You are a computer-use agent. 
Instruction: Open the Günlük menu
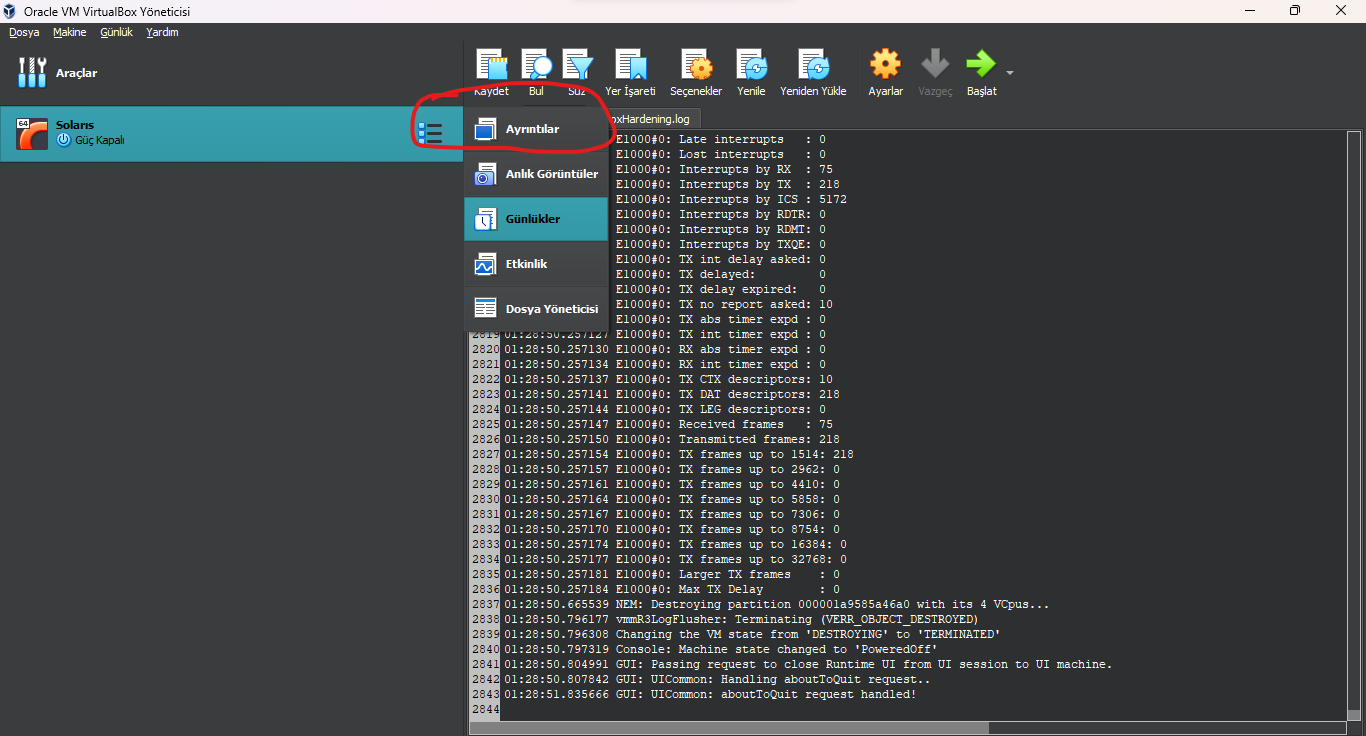pyautogui.click(x=116, y=32)
